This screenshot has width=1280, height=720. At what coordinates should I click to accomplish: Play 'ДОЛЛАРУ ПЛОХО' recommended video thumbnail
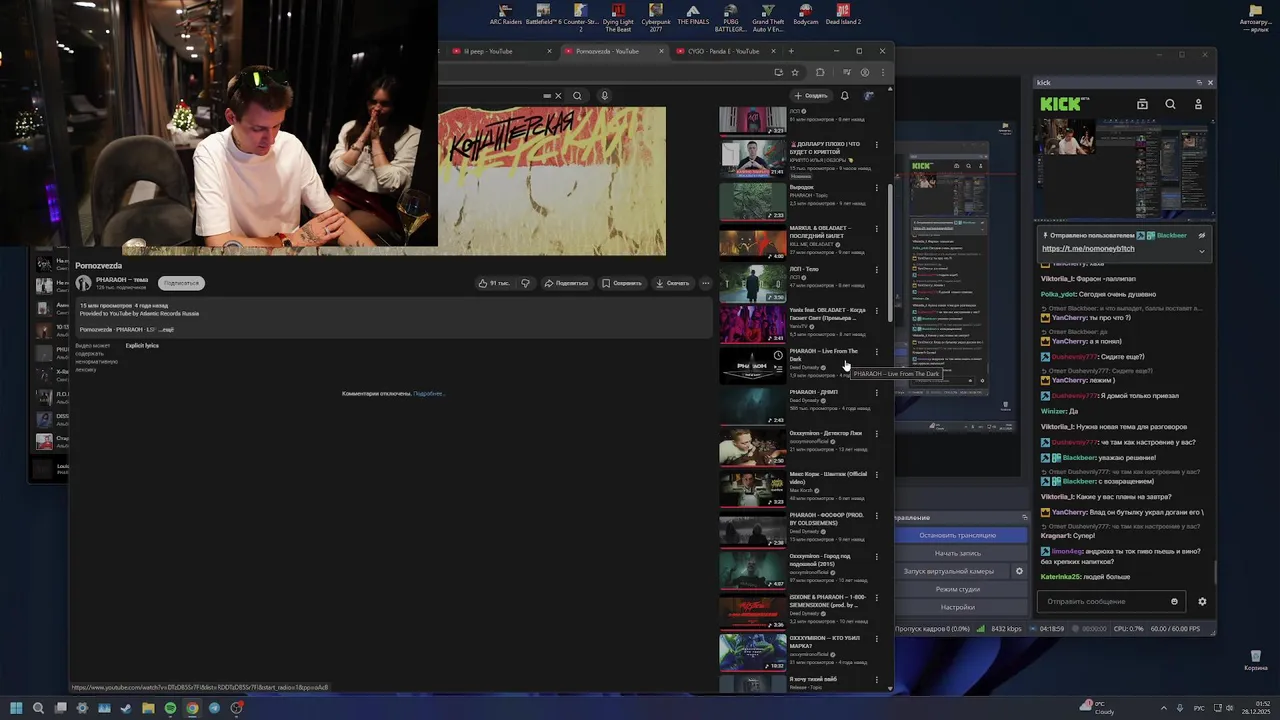tap(753, 157)
